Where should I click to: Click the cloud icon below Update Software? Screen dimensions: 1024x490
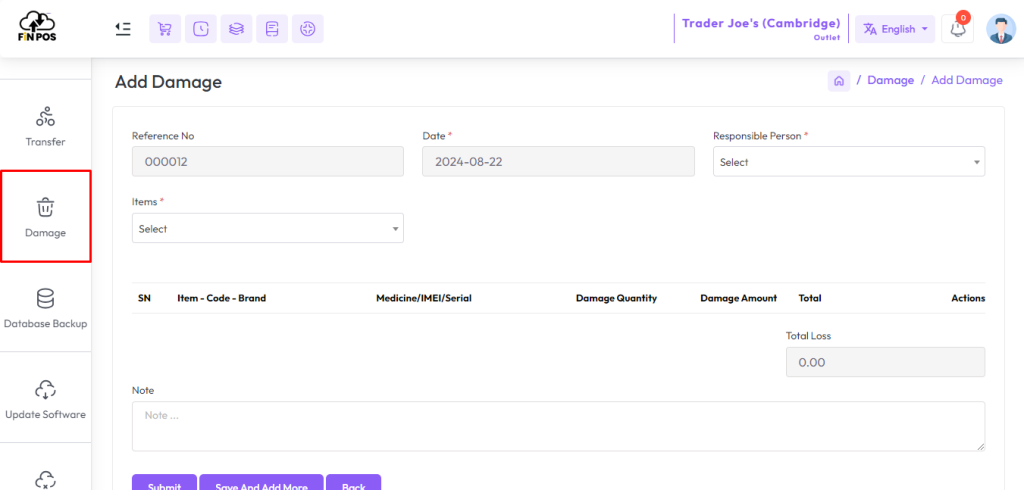(x=45, y=480)
